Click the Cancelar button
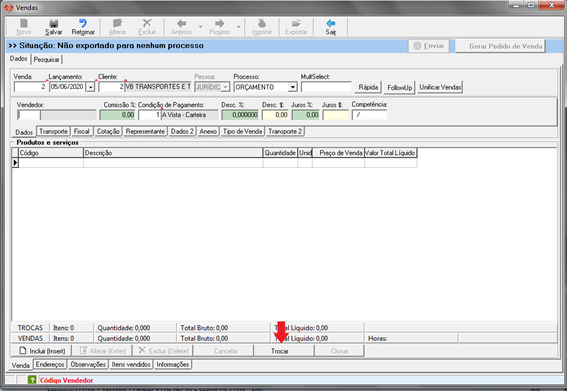Screen dimensions: 567x391 pos(224,351)
